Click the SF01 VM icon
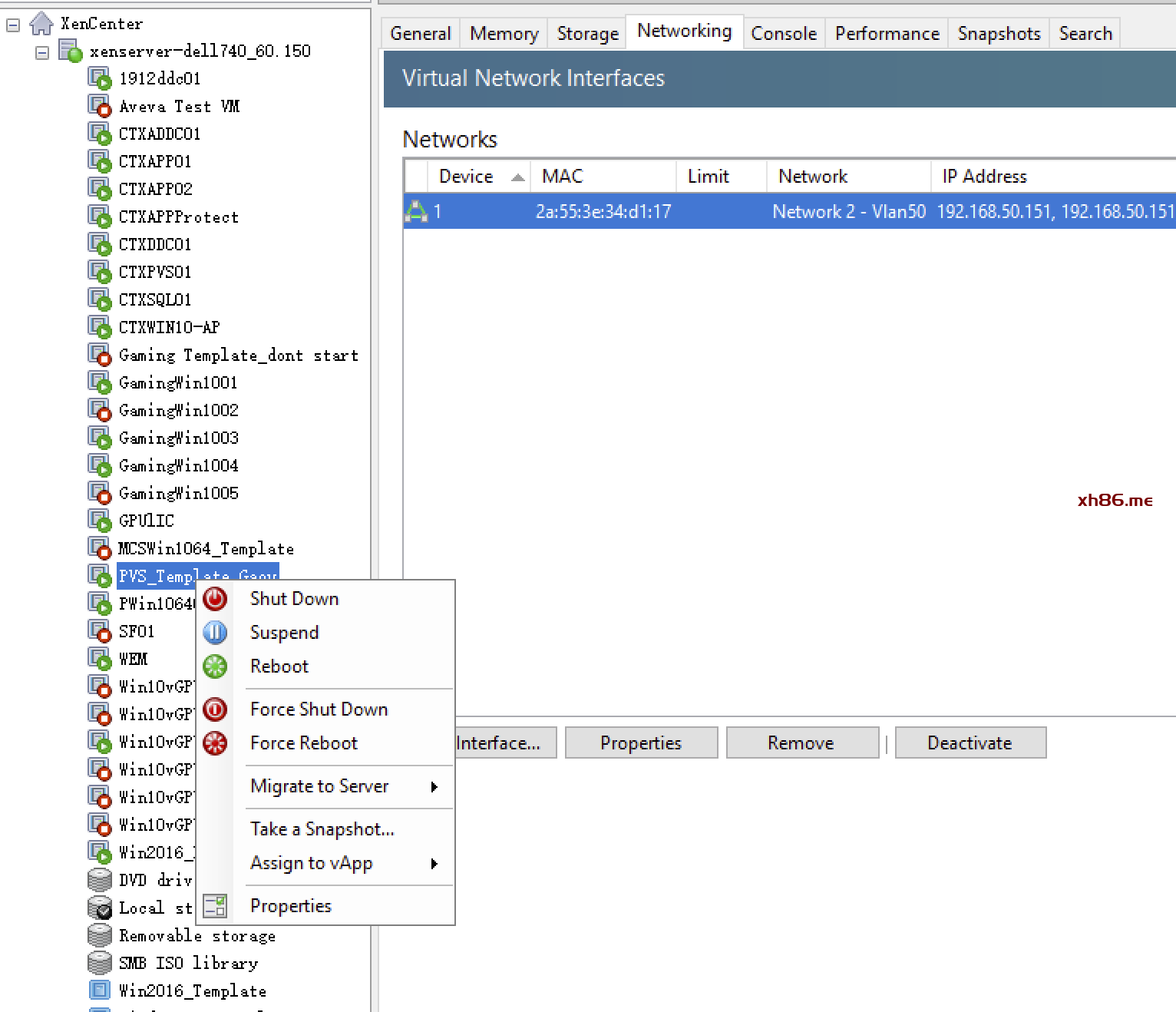 coord(100,631)
